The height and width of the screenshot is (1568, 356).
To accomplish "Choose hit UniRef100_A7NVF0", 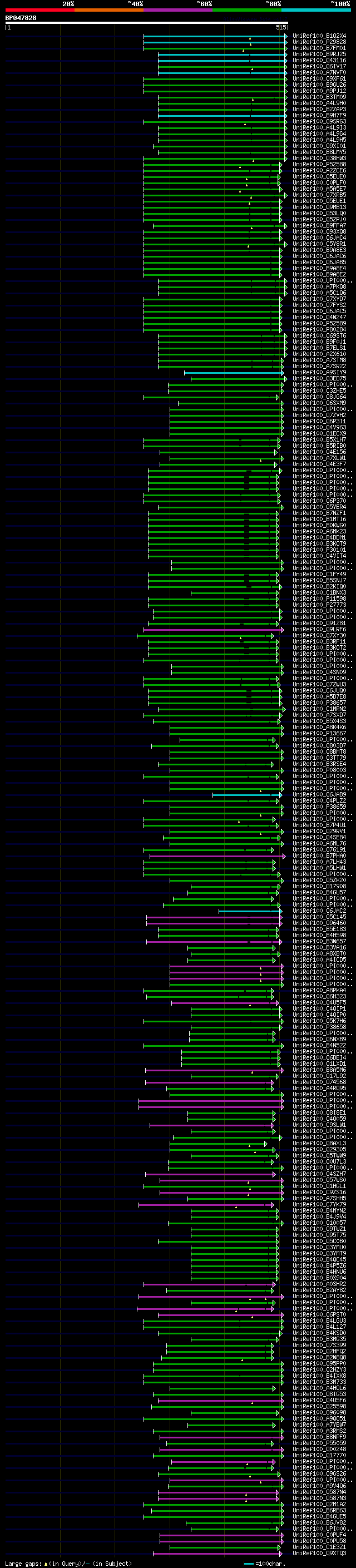I will [319, 72].
